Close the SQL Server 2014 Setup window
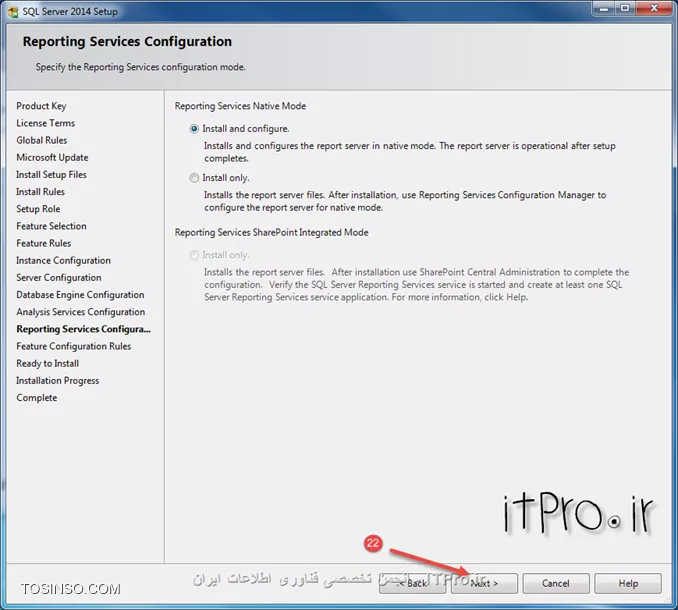 point(654,9)
